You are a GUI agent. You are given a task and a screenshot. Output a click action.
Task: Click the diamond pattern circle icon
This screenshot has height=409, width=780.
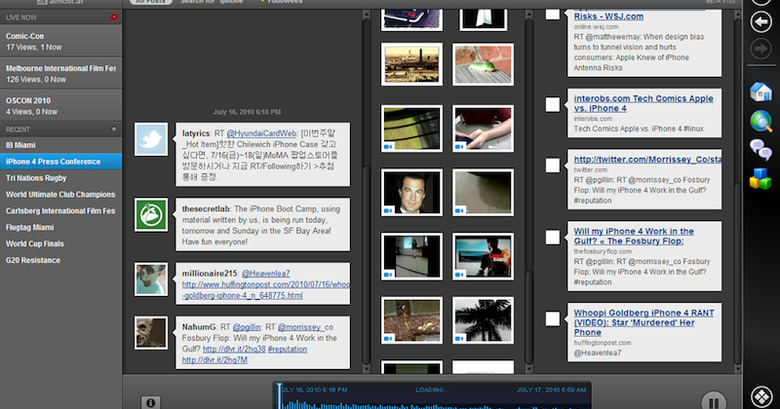point(761,397)
